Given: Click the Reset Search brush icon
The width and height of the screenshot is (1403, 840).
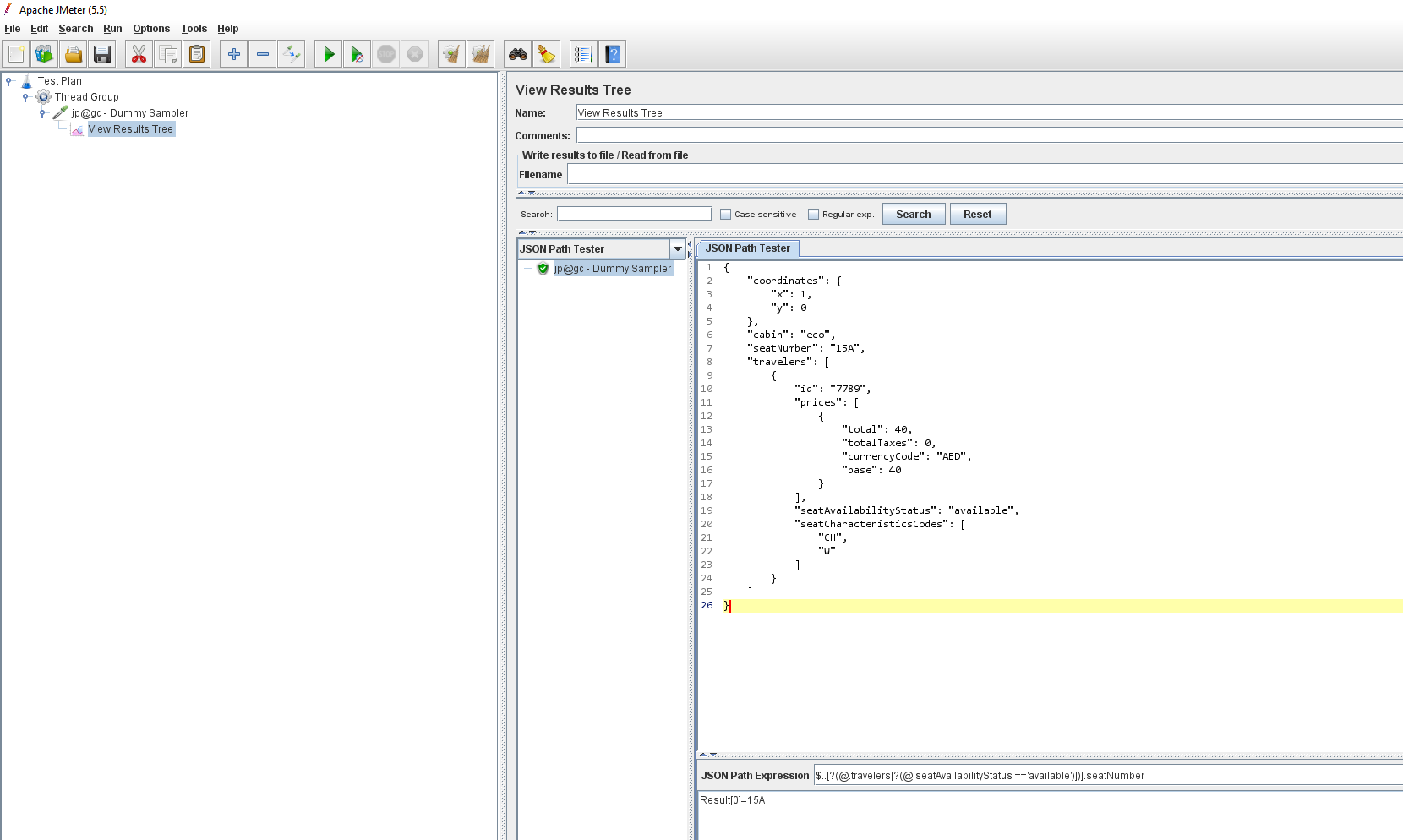Looking at the screenshot, I should pyautogui.click(x=547, y=54).
